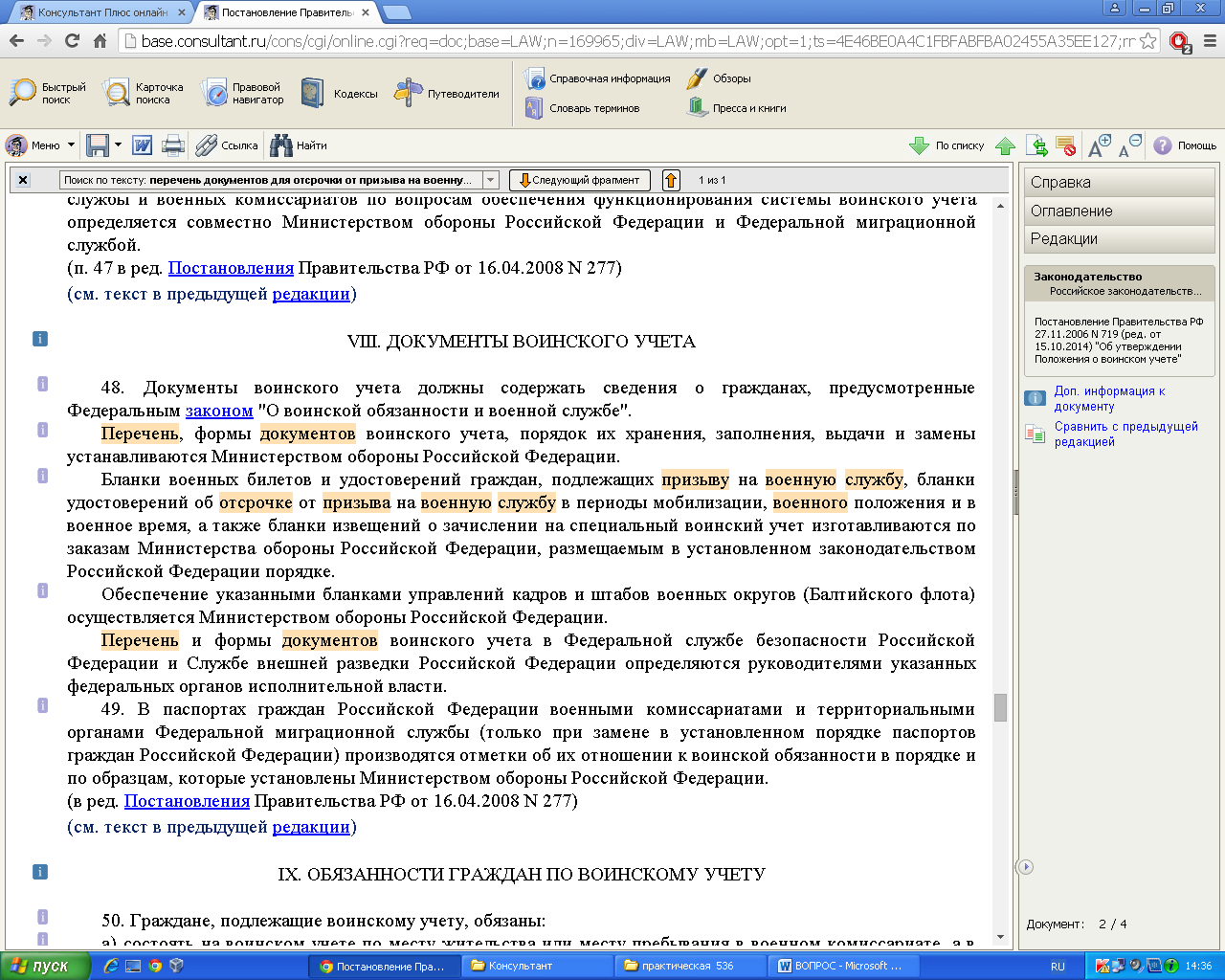Click the scrollbar down arrow

coord(1000,937)
